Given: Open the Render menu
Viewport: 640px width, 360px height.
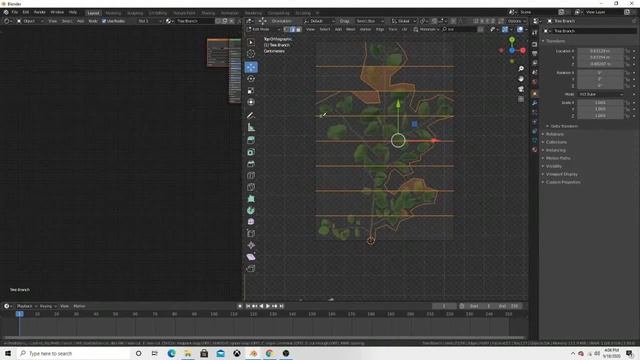Looking at the screenshot, I should tap(40, 12).
